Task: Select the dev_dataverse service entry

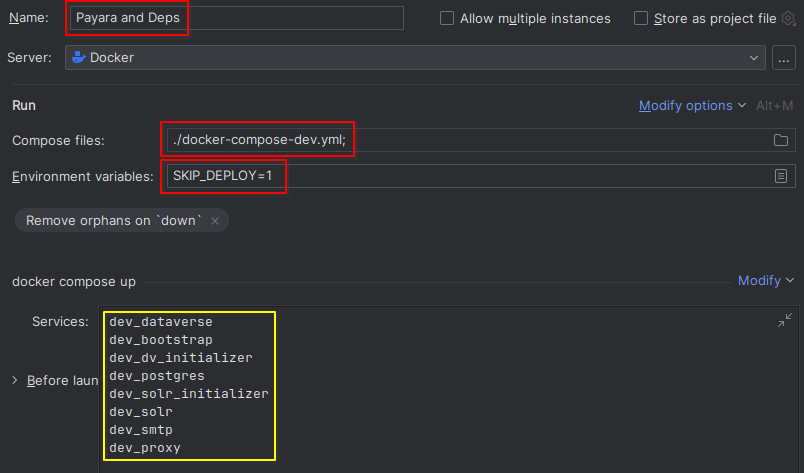Action: (x=161, y=322)
